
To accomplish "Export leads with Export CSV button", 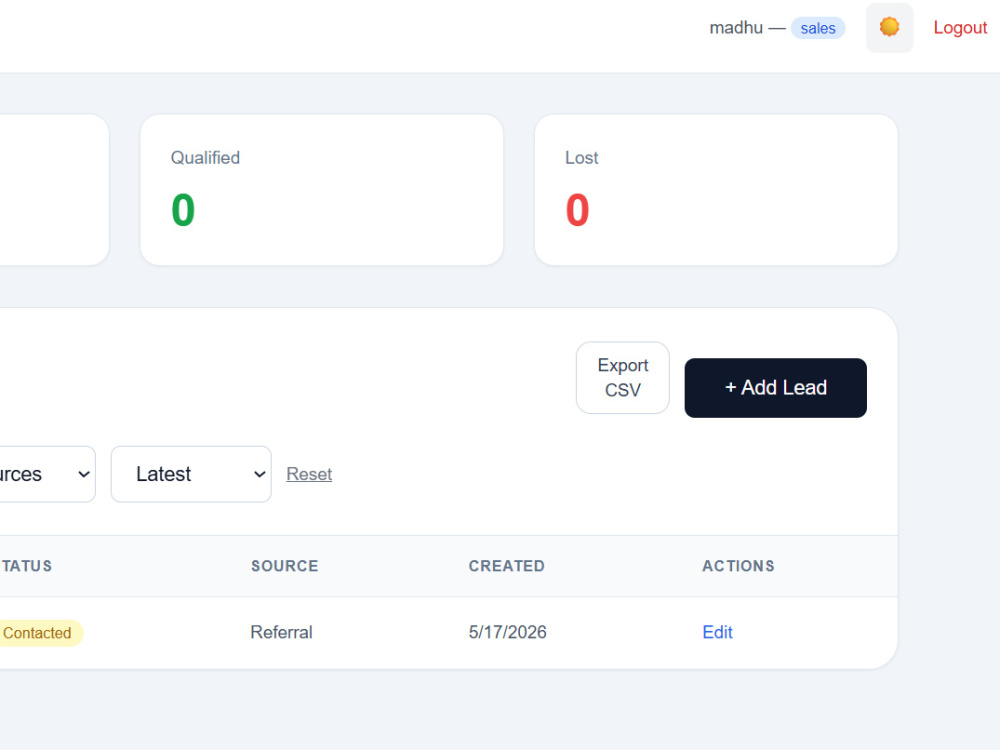I will (x=622, y=378).
